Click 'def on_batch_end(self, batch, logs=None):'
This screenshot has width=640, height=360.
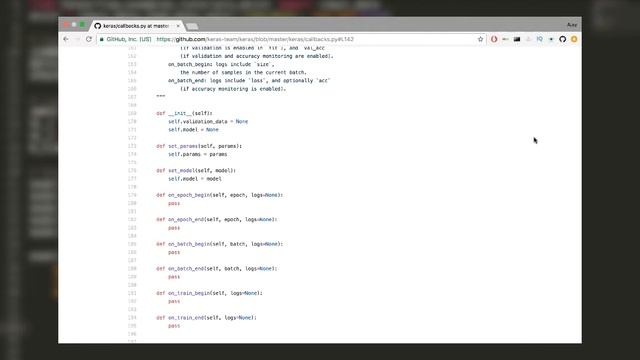tap(217, 269)
